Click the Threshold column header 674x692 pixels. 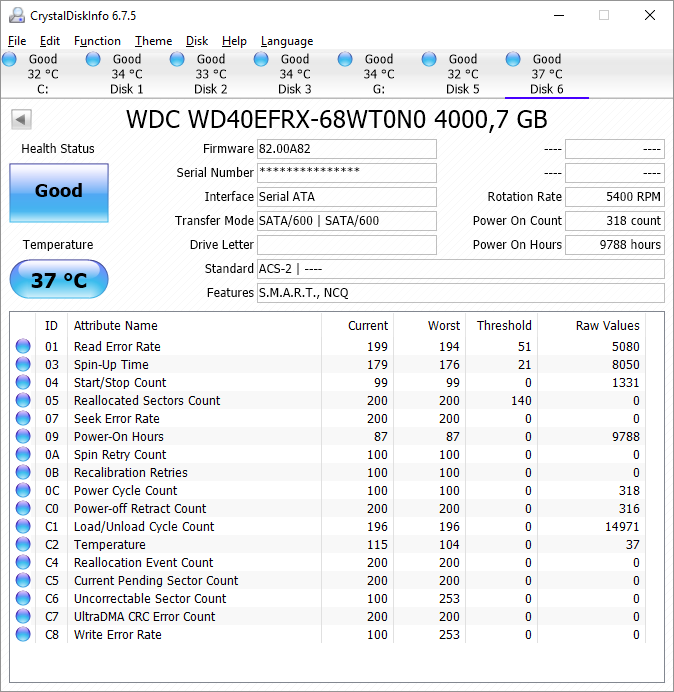coord(501,326)
